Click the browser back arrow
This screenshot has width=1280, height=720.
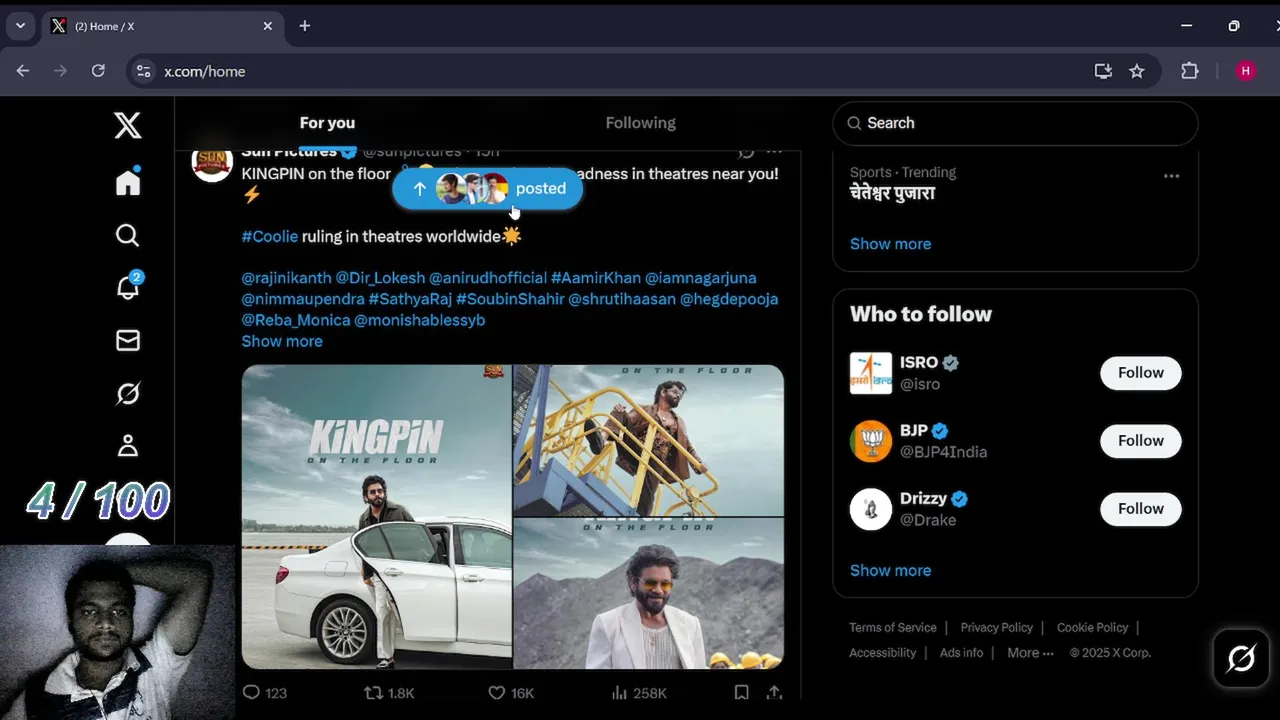pyautogui.click(x=23, y=71)
